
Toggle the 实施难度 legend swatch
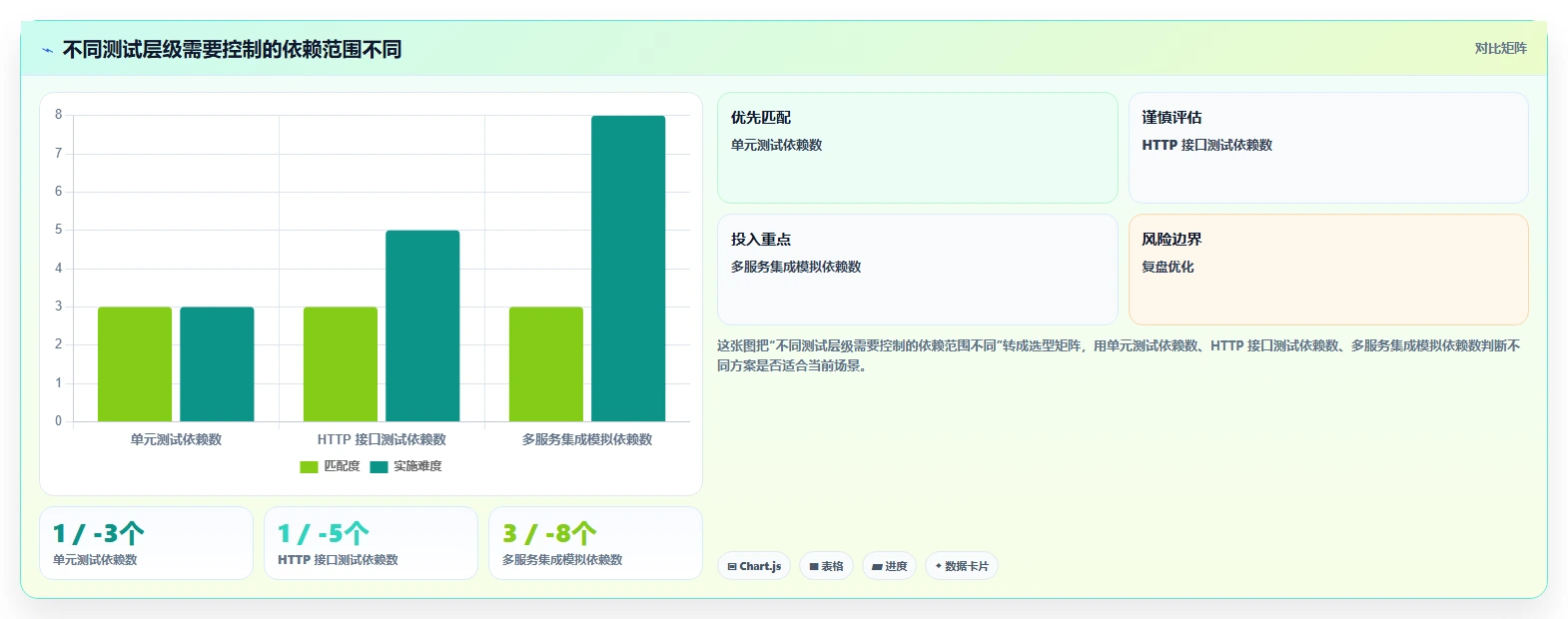click(379, 467)
